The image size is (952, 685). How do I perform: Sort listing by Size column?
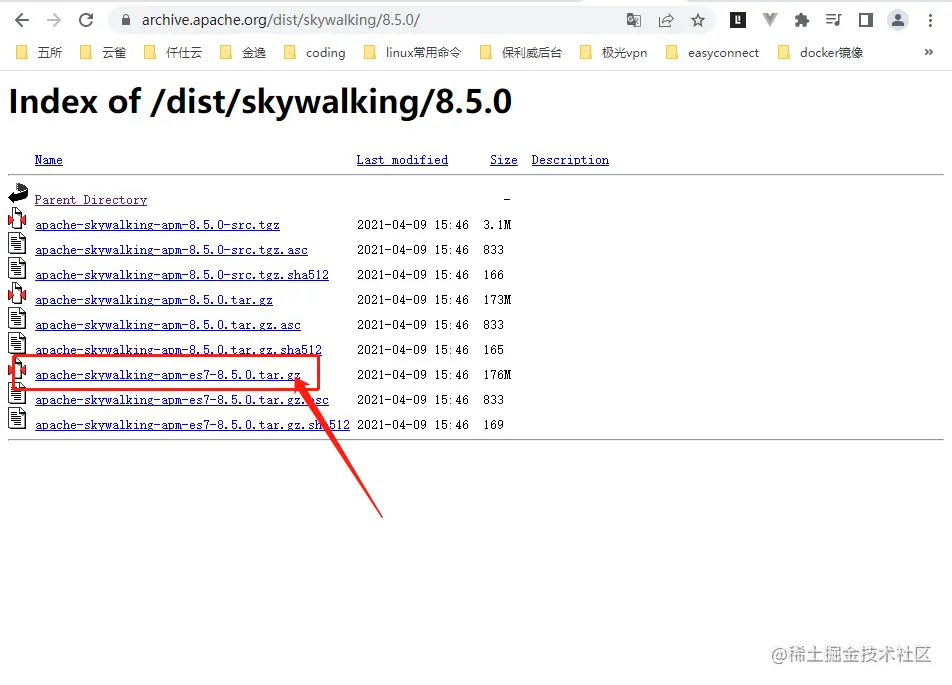tap(504, 160)
